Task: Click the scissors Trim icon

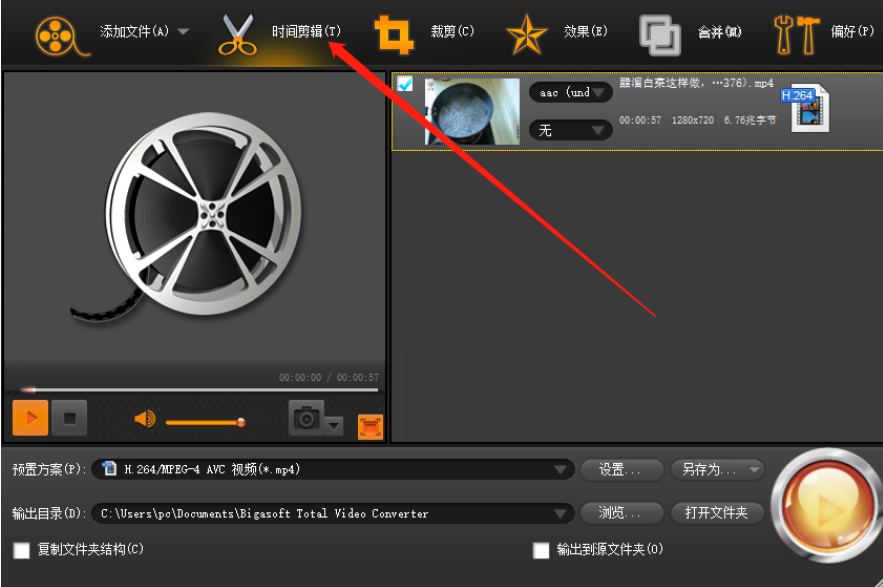Action: click(237, 35)
